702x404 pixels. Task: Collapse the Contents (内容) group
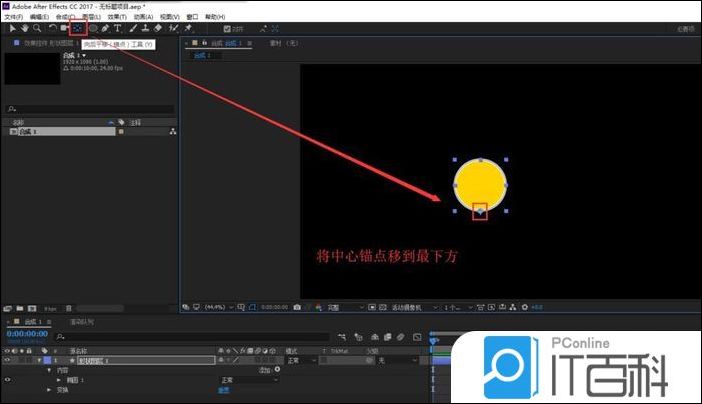50,370
